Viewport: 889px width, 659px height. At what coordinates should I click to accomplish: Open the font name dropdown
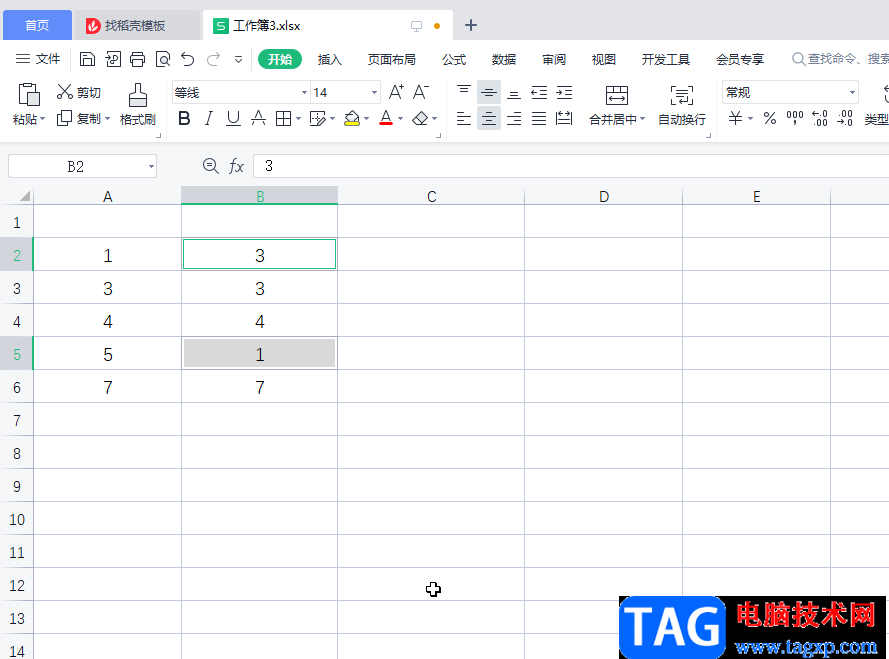coord(304,92)
